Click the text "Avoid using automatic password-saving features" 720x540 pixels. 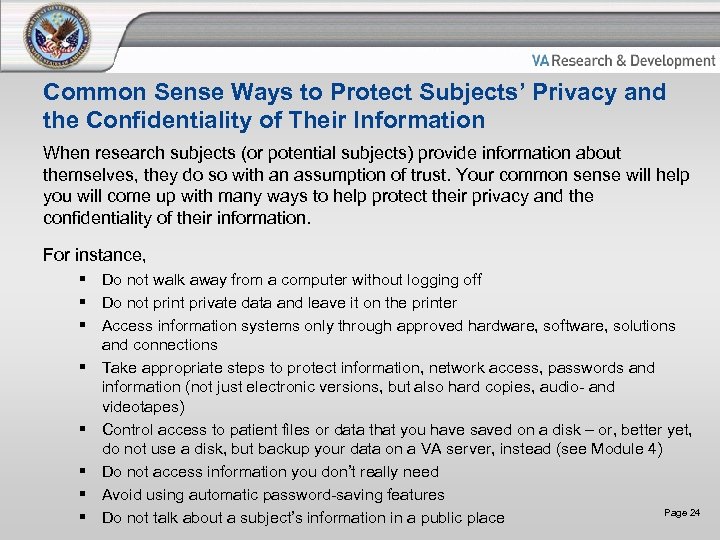(273, 495)
